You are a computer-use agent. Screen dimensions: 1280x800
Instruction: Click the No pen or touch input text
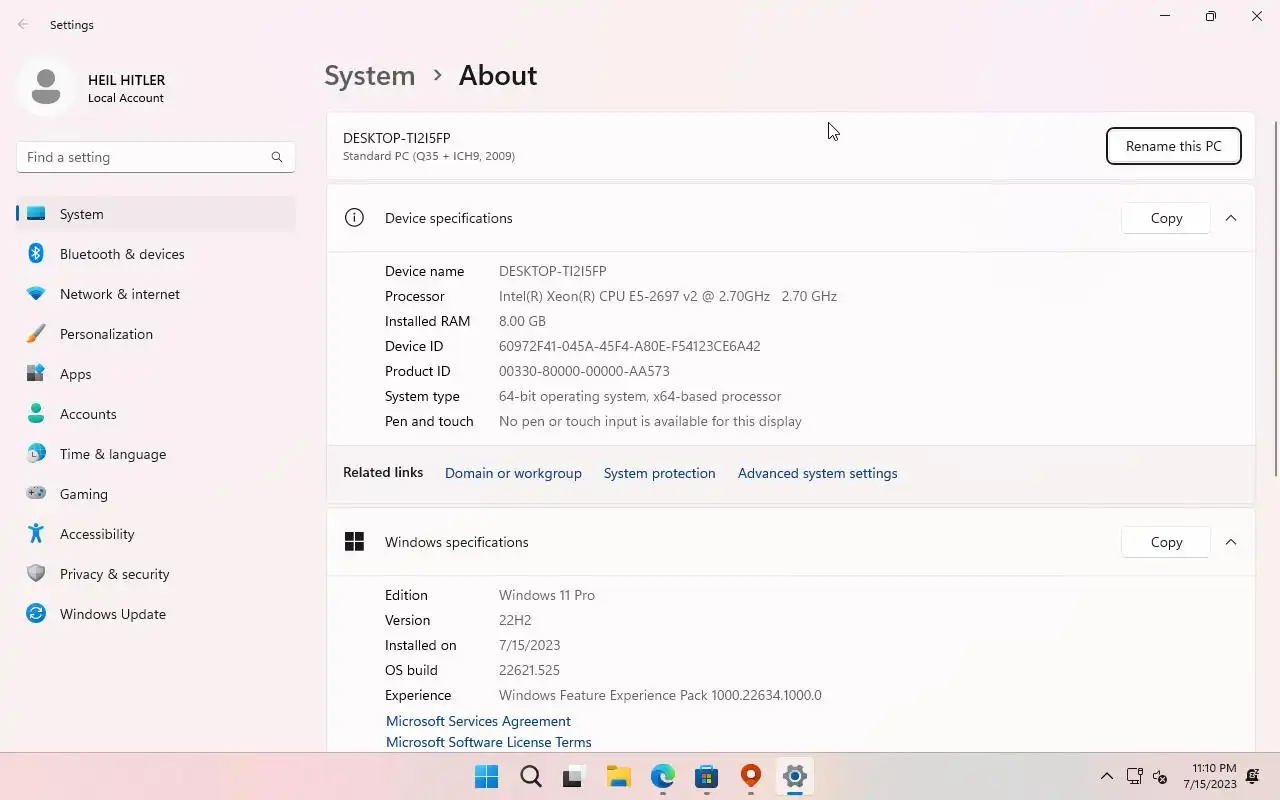[650, 421]
